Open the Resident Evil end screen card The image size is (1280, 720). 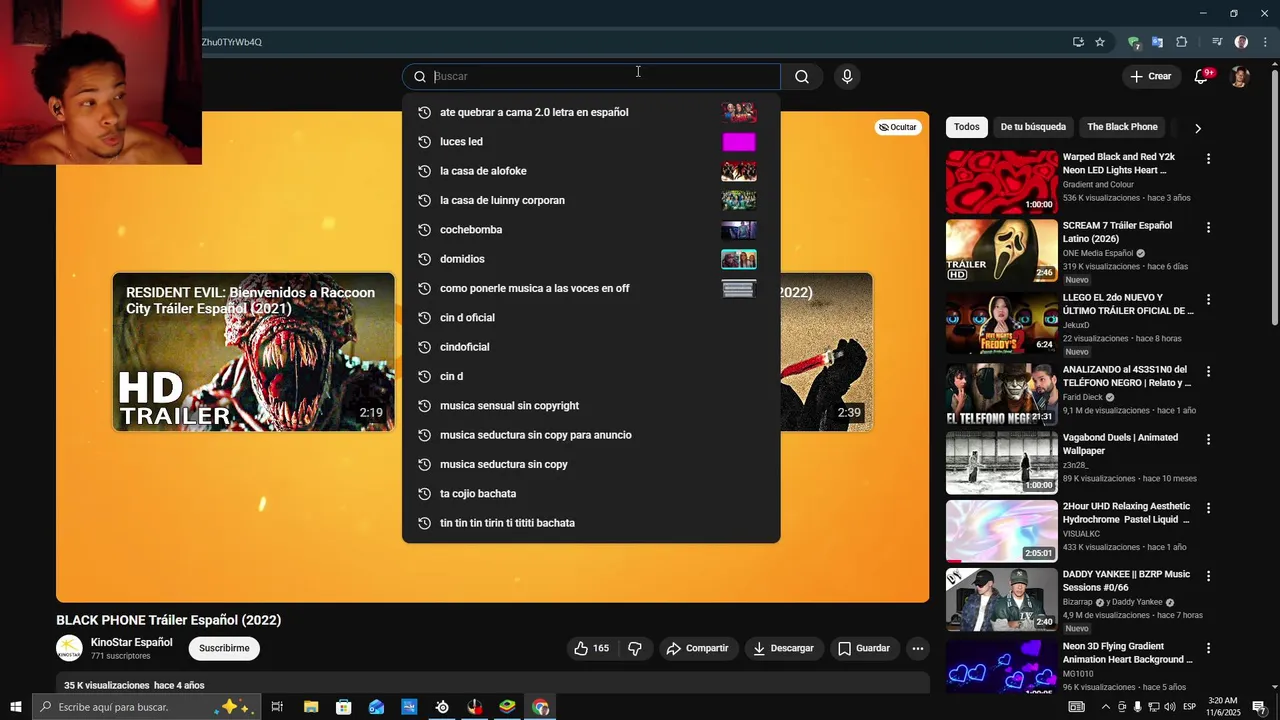(x=254, y=352)
